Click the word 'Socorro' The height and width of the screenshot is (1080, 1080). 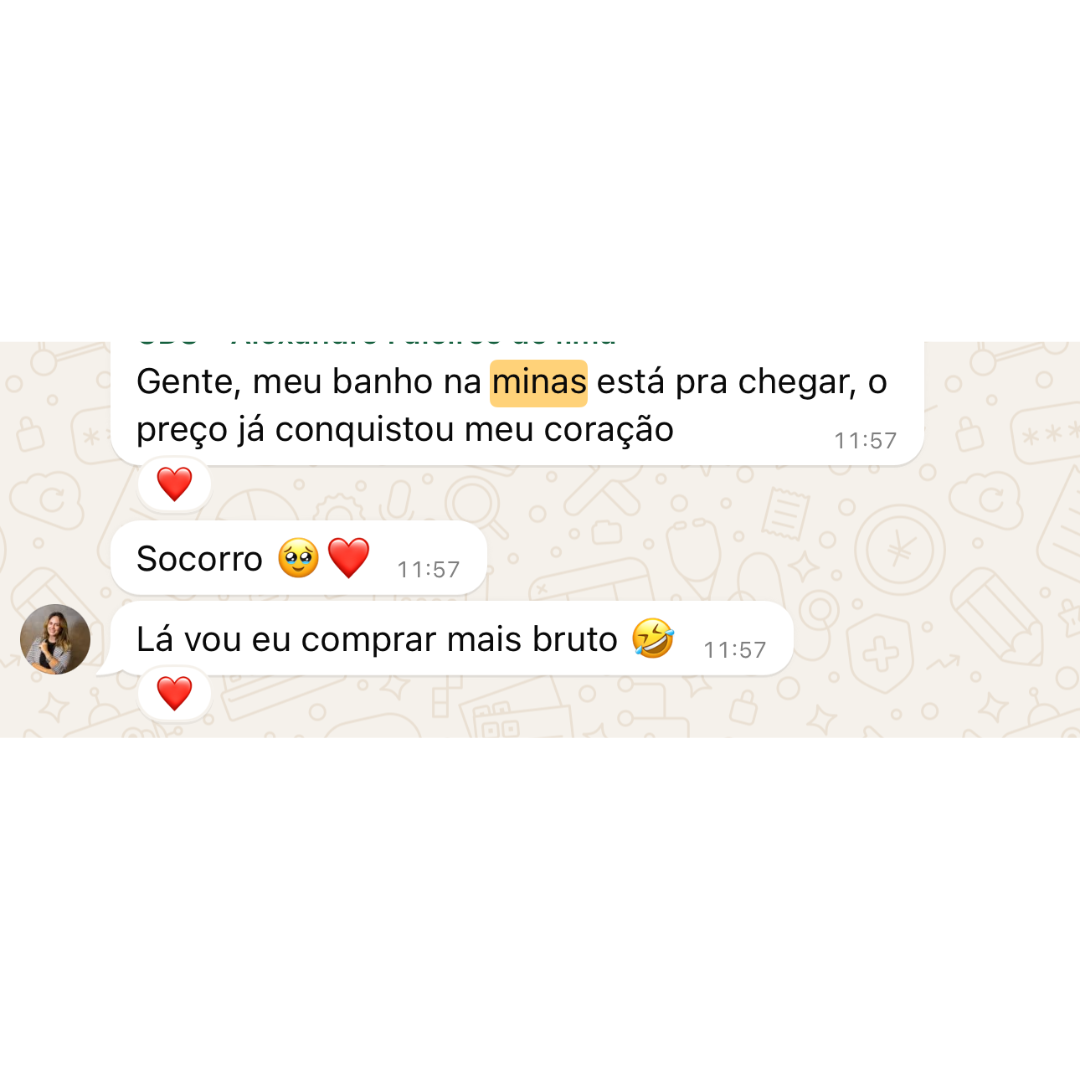[199, 559]
